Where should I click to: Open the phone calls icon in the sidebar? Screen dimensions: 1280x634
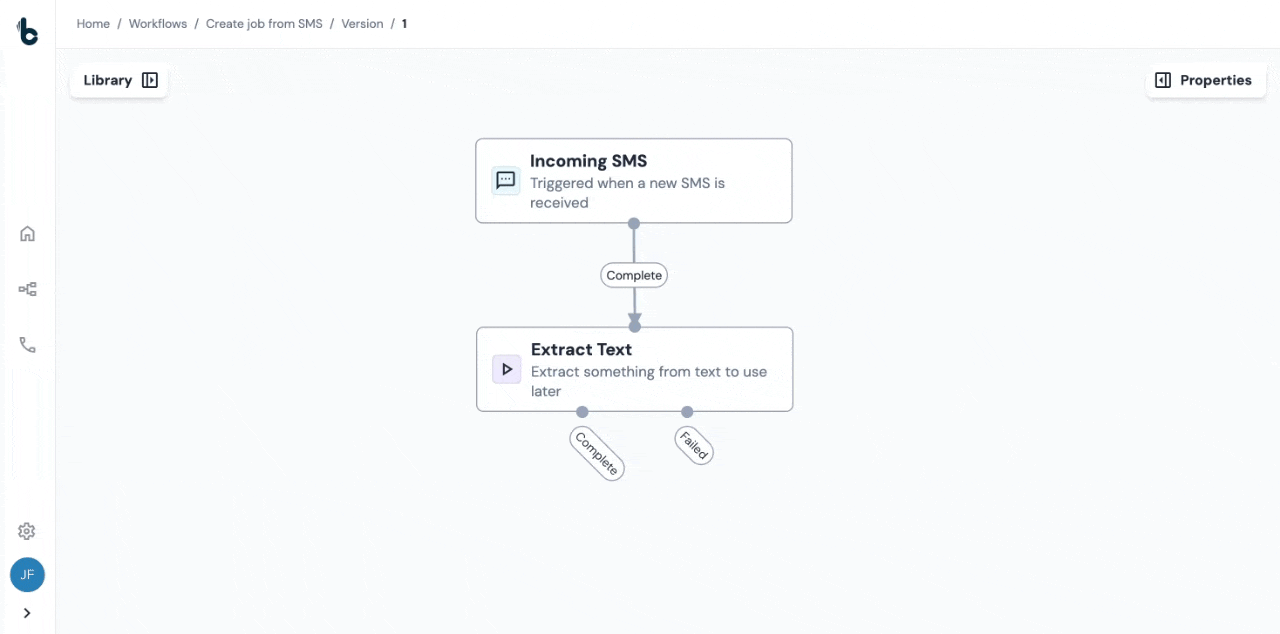(27, 345)
